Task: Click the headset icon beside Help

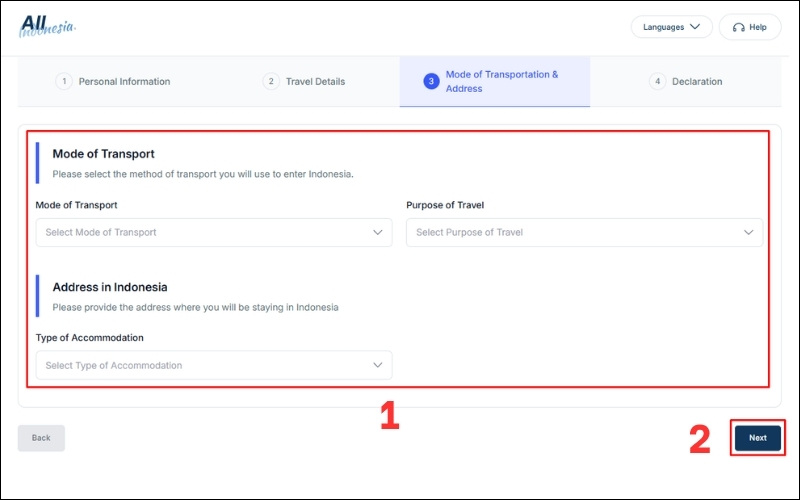Action: click(x=738, y=27)
